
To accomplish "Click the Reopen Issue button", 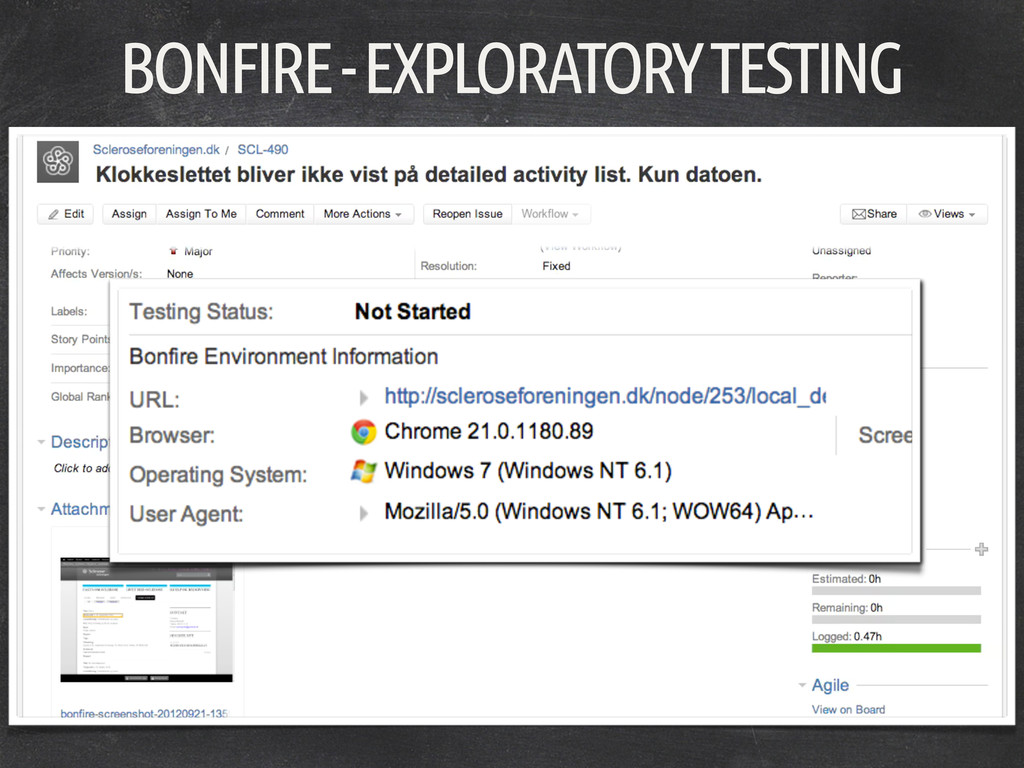I will pyautogui.click(x=468, y=214).
